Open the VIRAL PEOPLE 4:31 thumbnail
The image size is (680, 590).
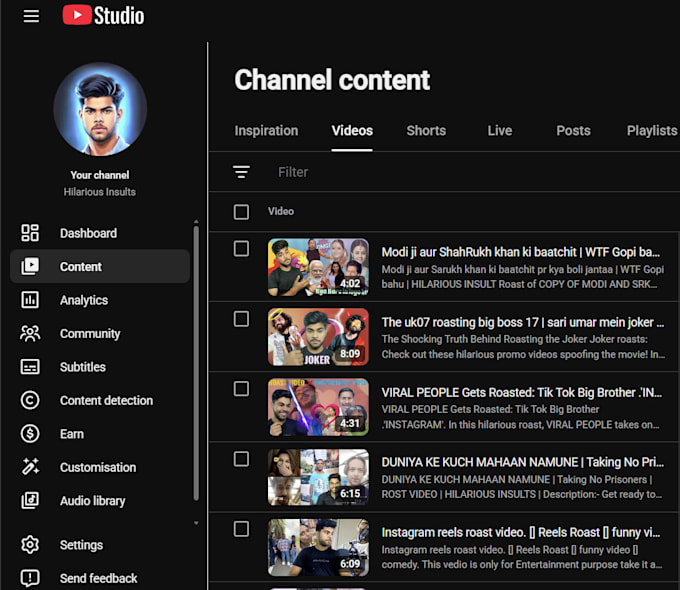[x=318, y=407]
